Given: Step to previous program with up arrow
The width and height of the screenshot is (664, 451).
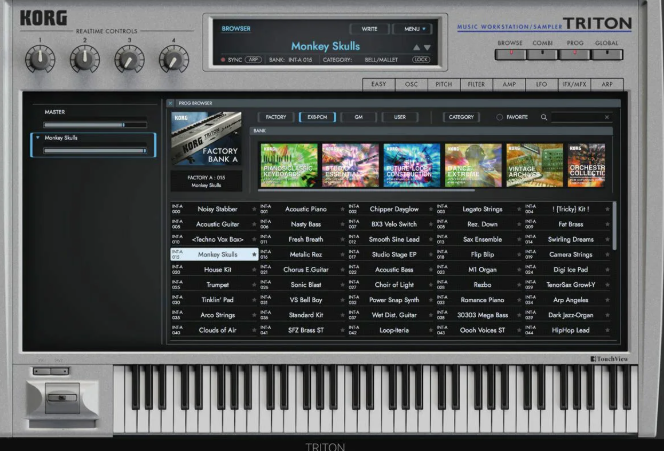Looking at the screenshot, I should (x=416, y=47).
